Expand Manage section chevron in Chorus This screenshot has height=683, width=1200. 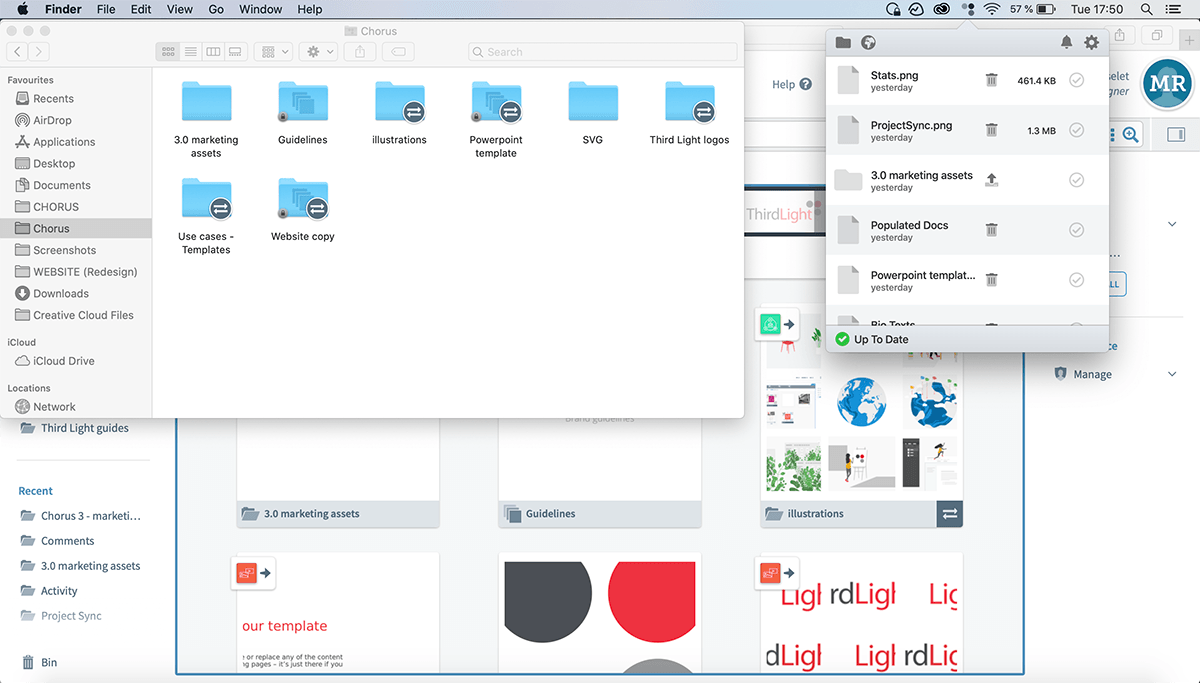pos(1173,374)
